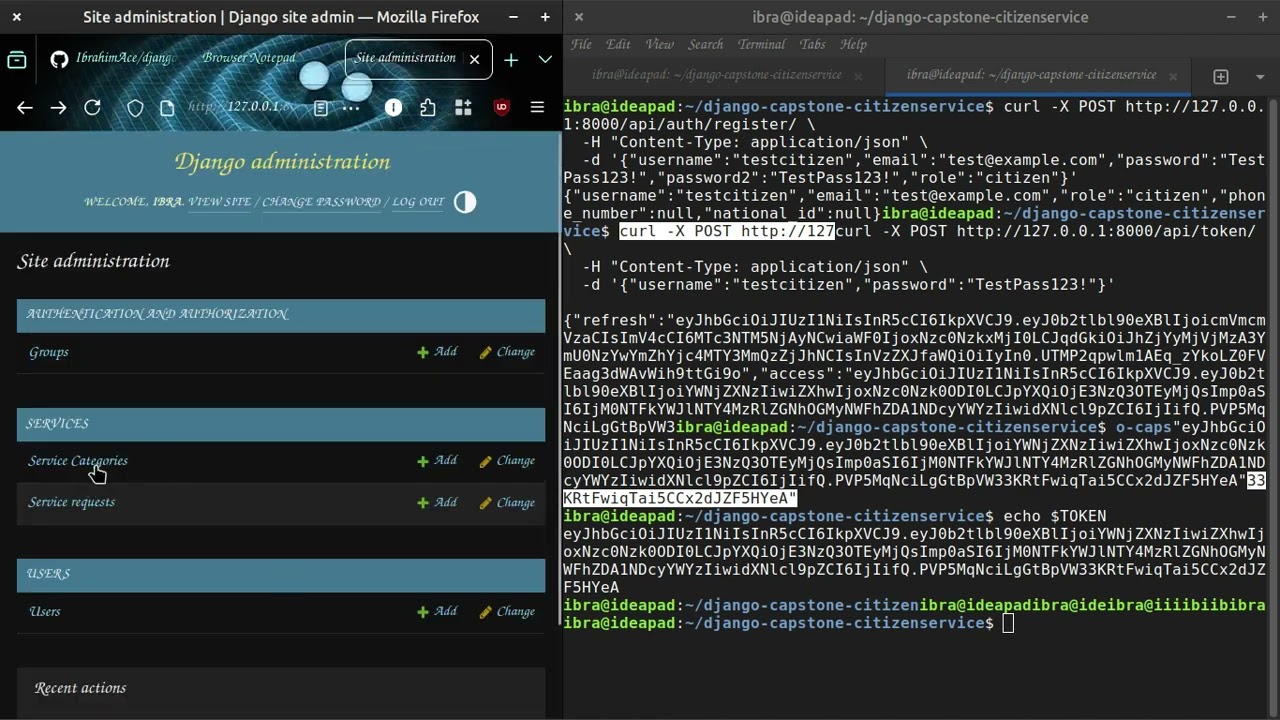Image resolution: width=1280 pixels, height=720 pixels.
Task: Open the terminal View menu
Action: tap(659, 44)
